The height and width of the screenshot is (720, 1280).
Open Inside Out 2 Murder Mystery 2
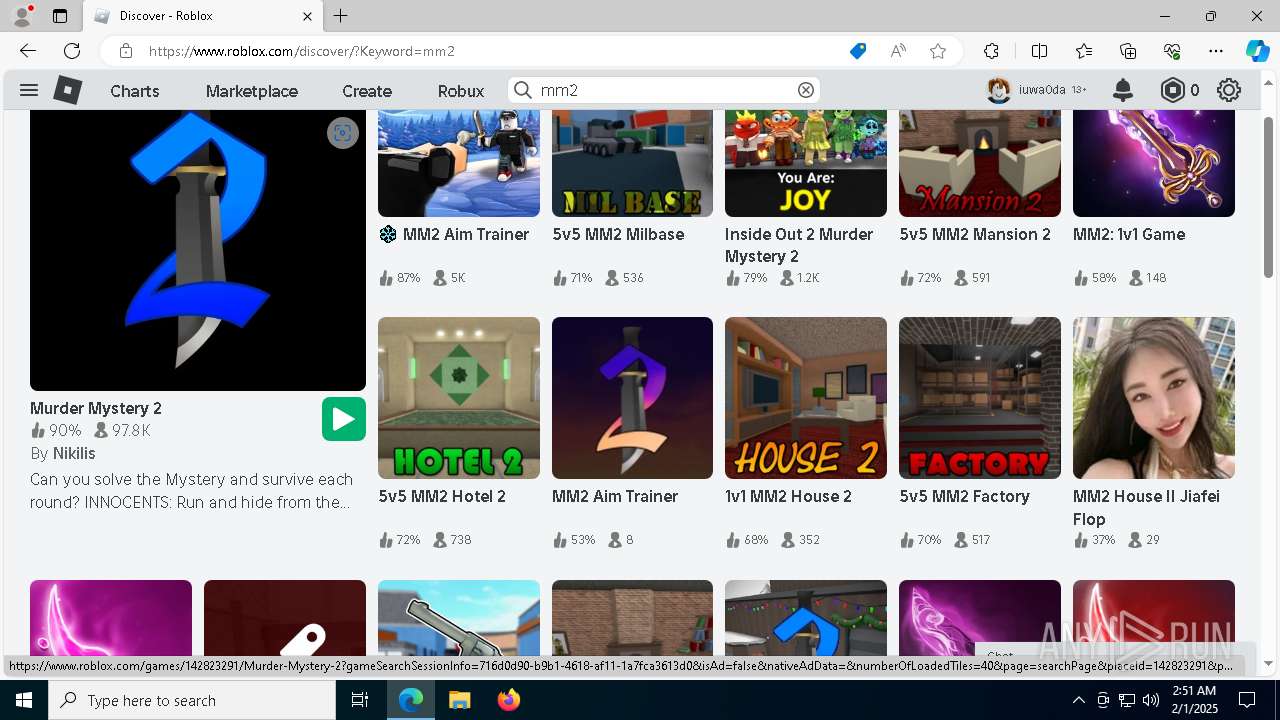(806, 163)
